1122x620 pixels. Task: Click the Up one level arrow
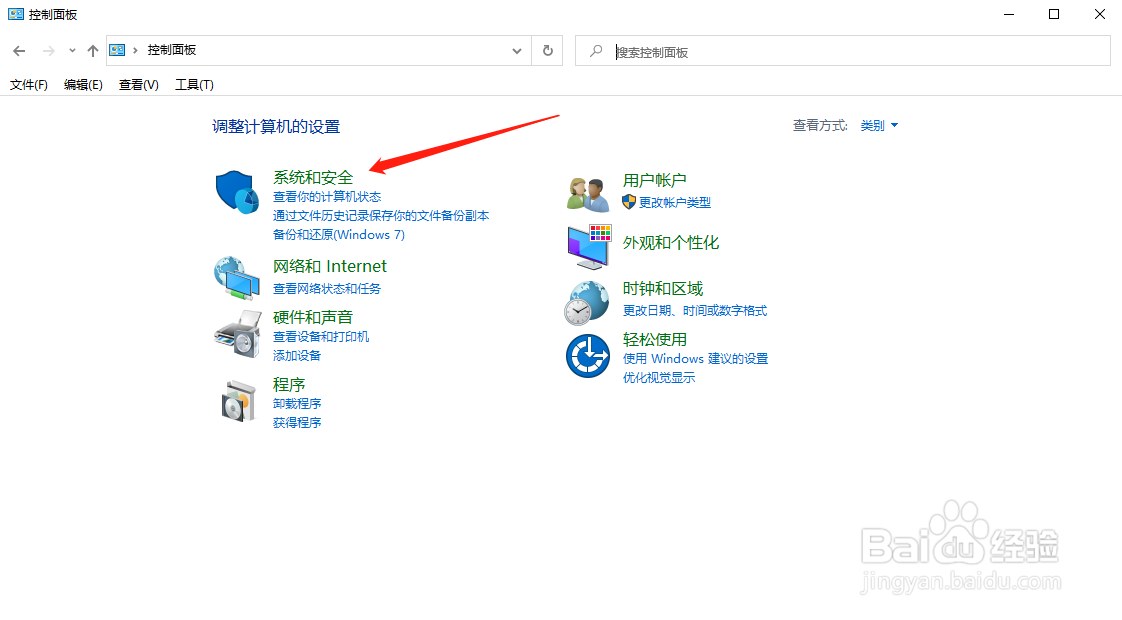coord(92,51)
